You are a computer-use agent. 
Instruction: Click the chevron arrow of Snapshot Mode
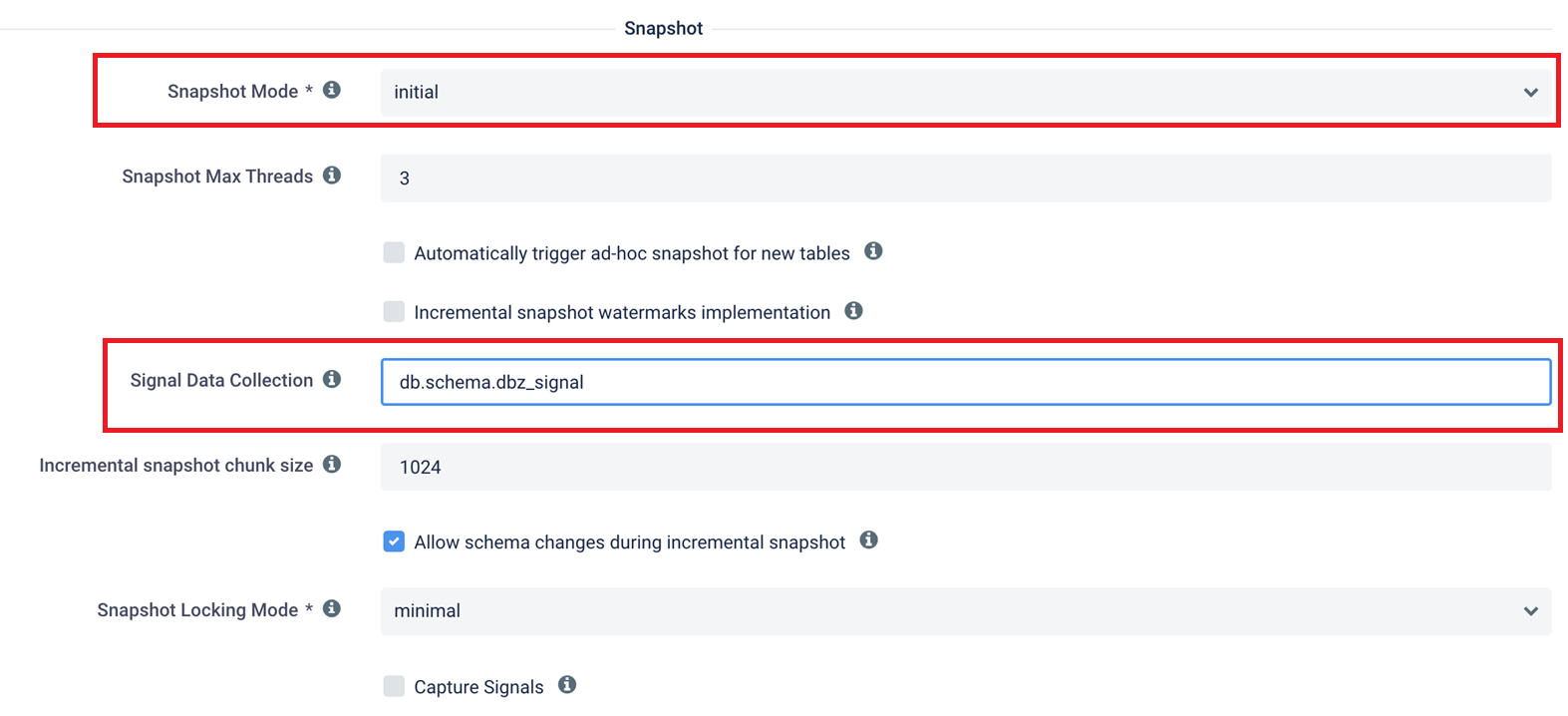tap(1531, 93)
